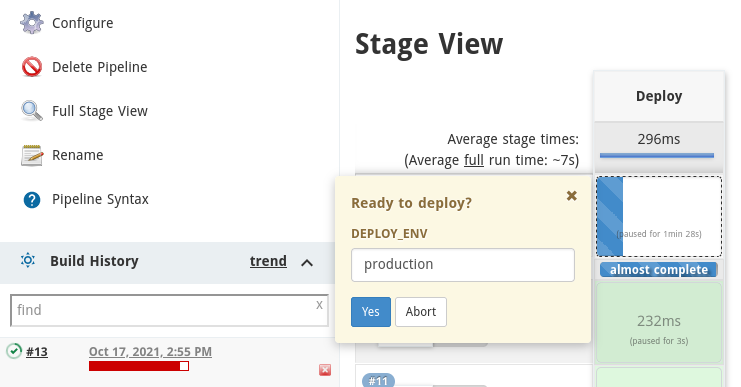
Task: Click the Rename notepad icon
Action: [32, 155]
